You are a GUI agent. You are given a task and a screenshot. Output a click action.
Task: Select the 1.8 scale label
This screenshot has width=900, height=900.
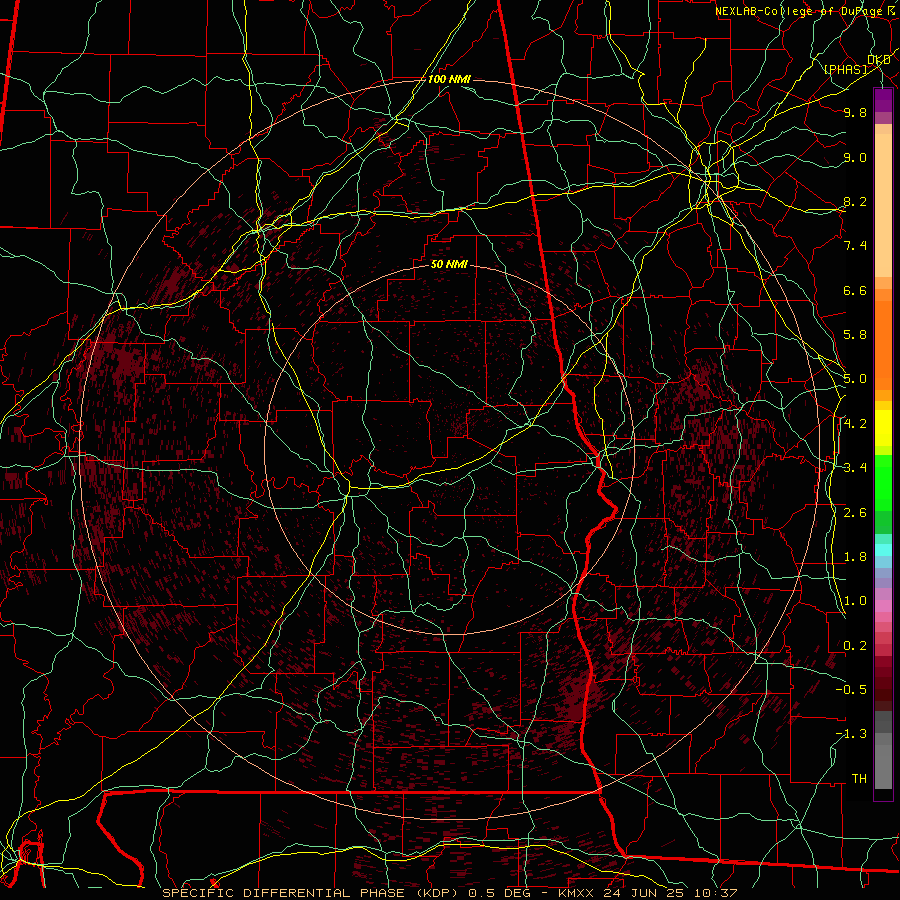855,557
